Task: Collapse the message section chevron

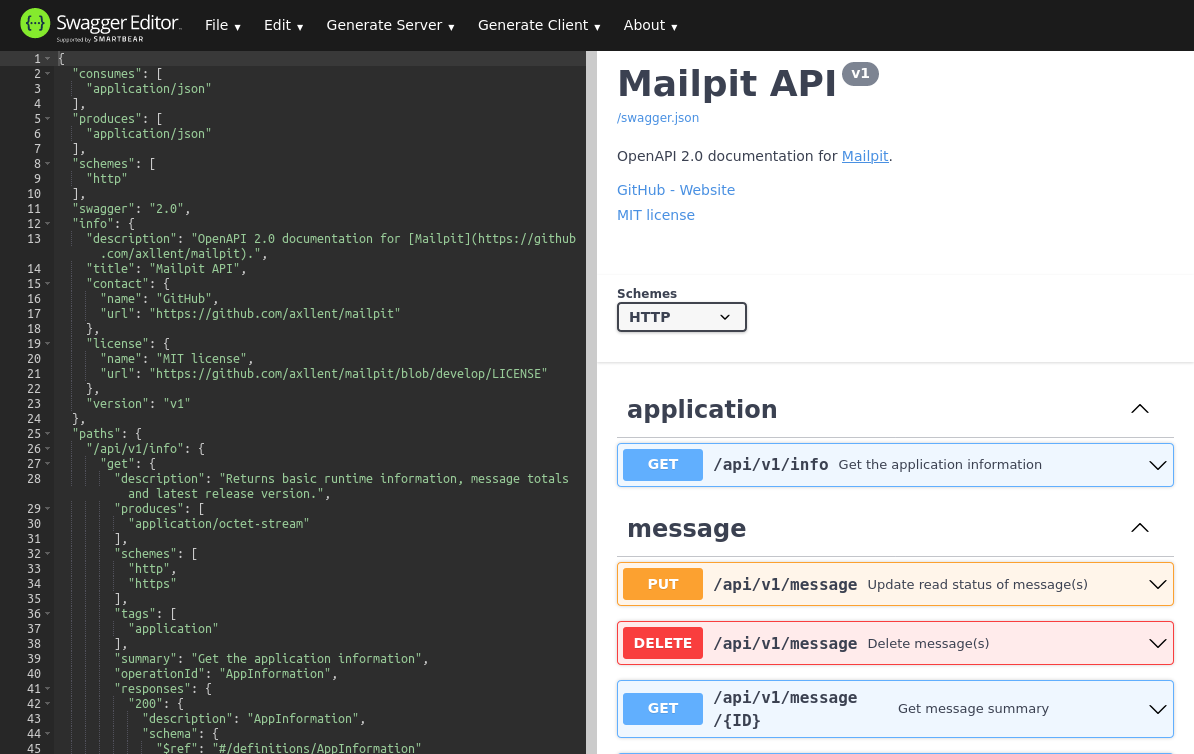Action: 1139,528
